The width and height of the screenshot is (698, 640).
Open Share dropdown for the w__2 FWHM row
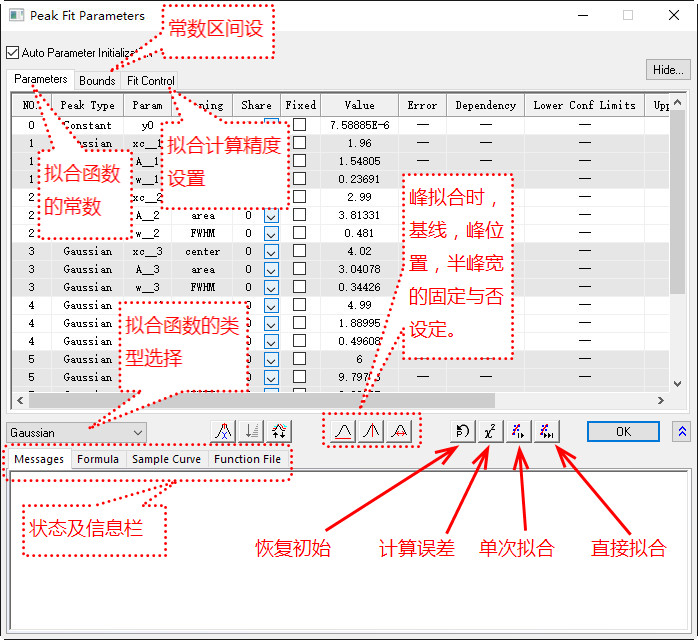271,233
